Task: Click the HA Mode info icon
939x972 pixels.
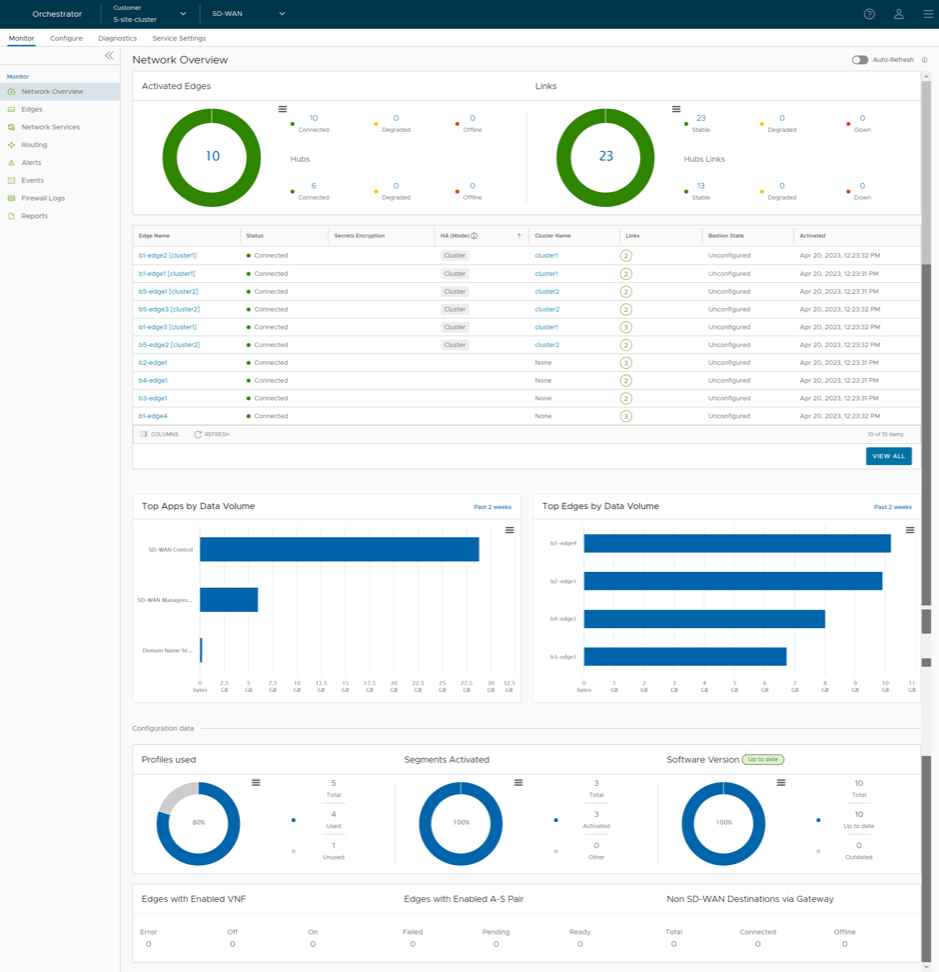Action: (474, 237)
